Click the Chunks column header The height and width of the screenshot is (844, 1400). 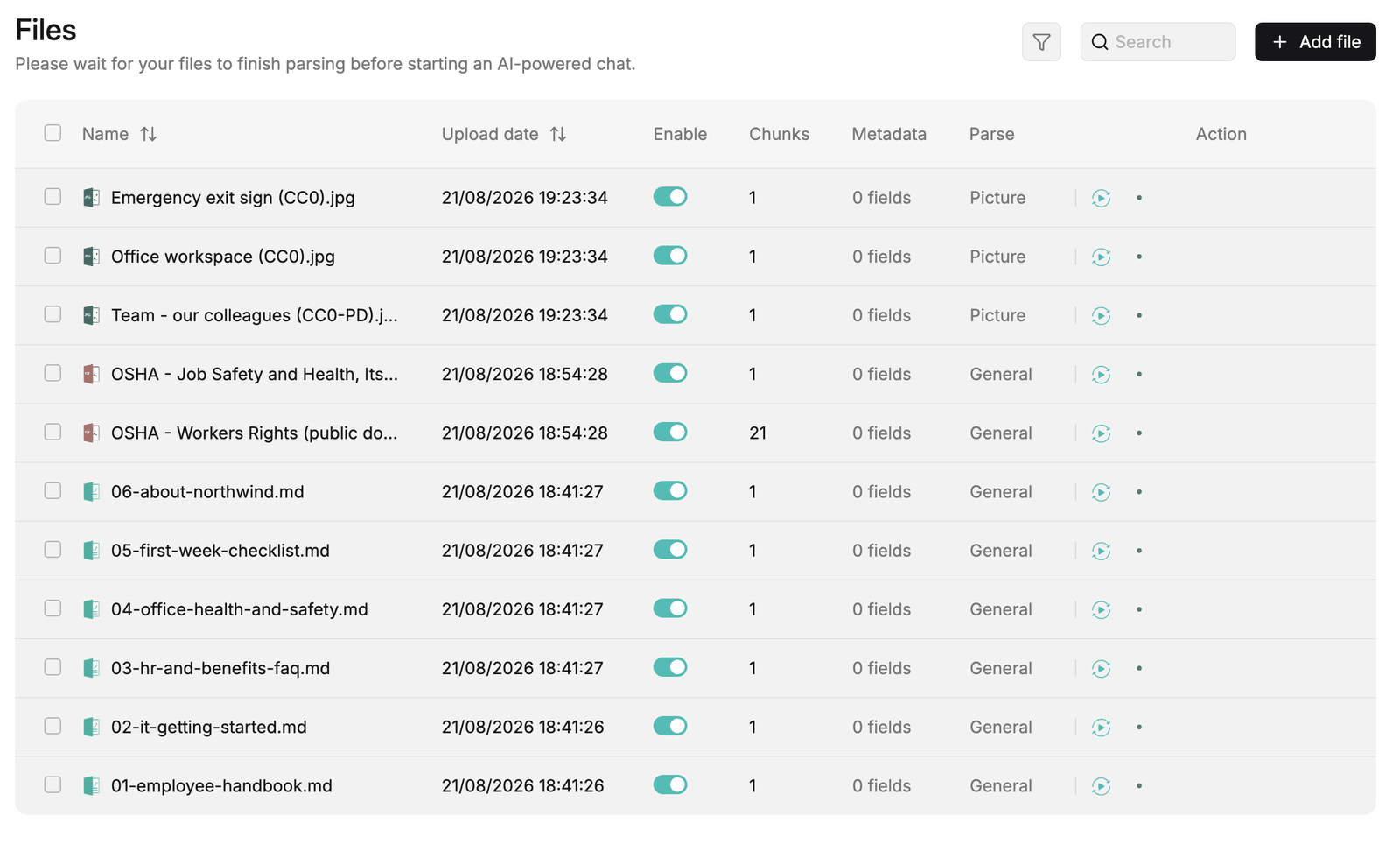(779, 134)
